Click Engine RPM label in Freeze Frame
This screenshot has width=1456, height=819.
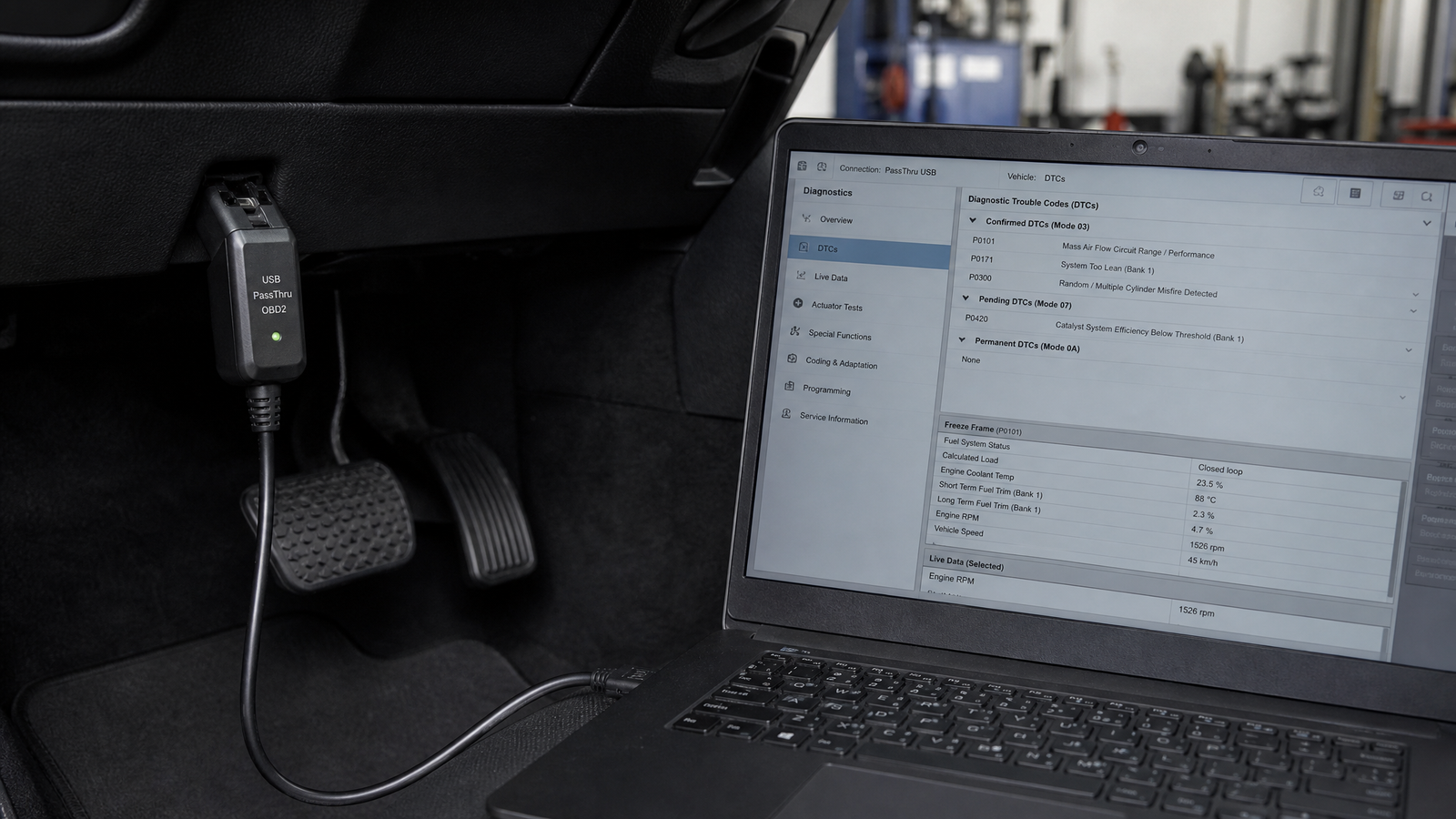957,515
